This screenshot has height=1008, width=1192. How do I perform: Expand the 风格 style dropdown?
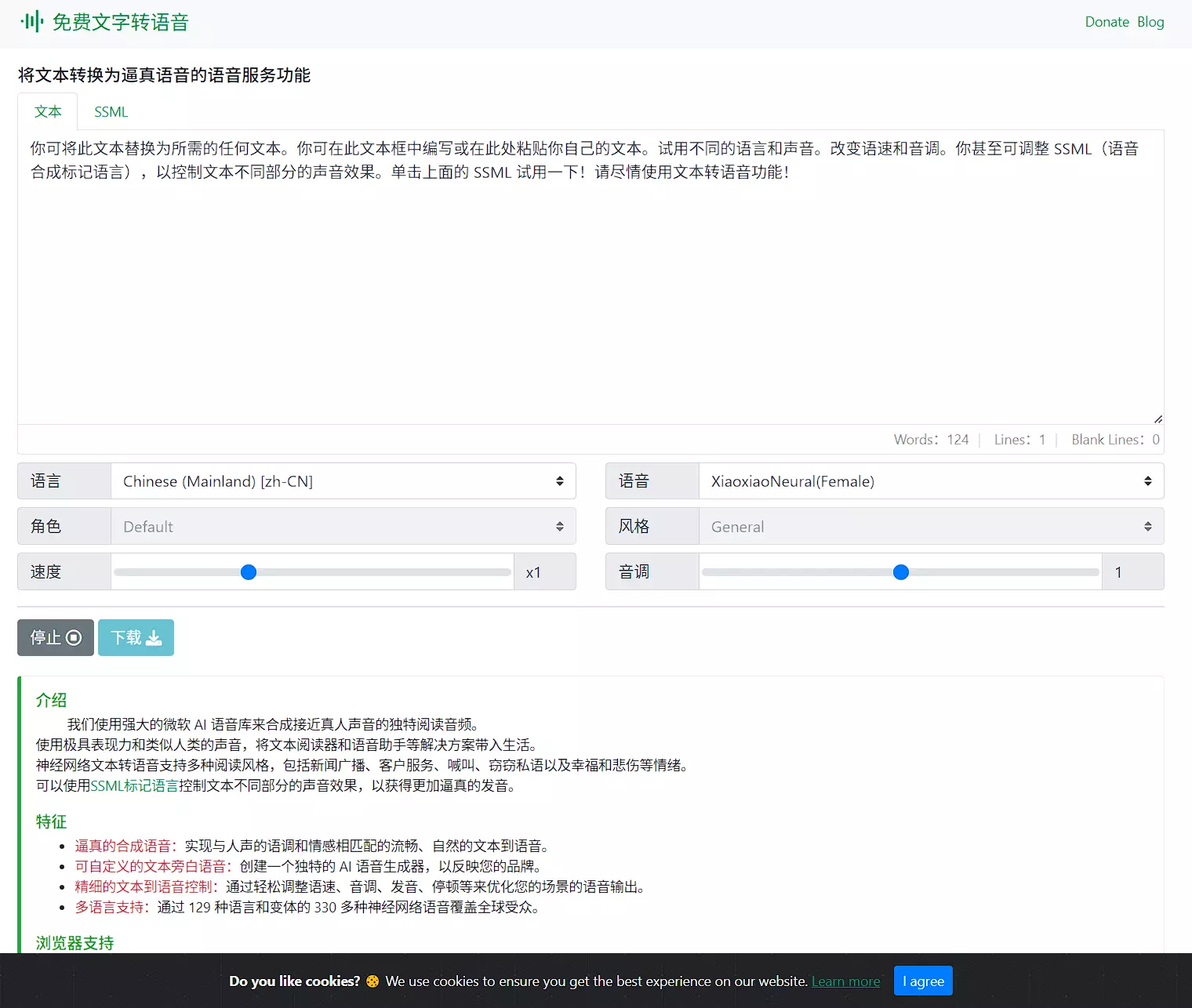(931, 527)
